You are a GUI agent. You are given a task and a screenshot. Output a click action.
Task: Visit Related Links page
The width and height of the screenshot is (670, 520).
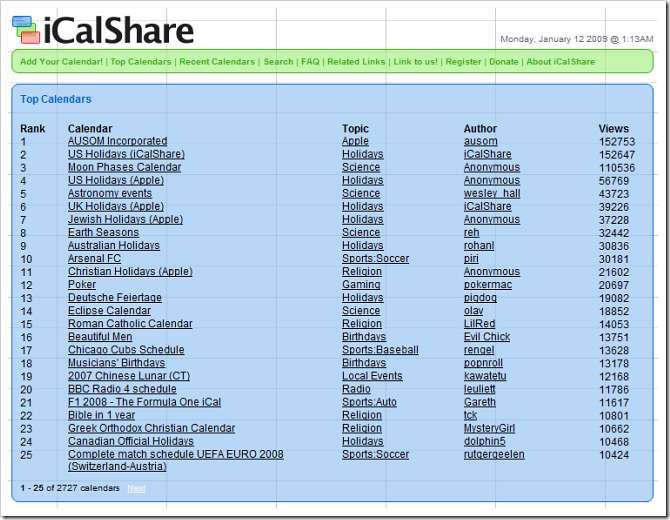click(356, 62)
